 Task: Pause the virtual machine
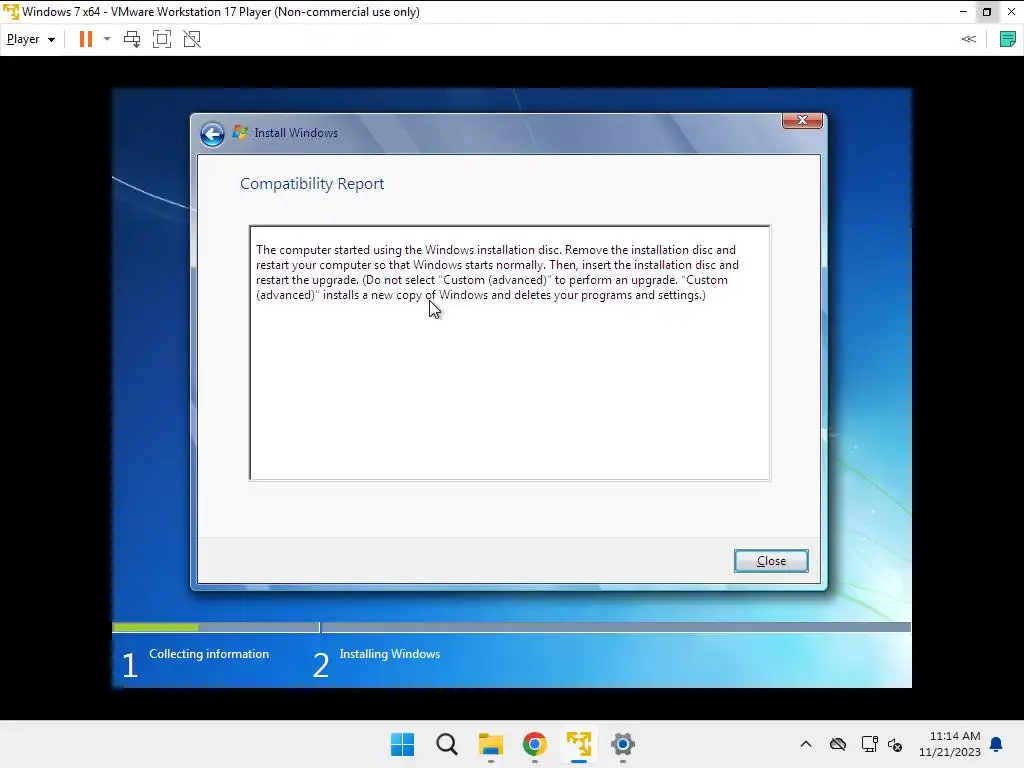86,39
